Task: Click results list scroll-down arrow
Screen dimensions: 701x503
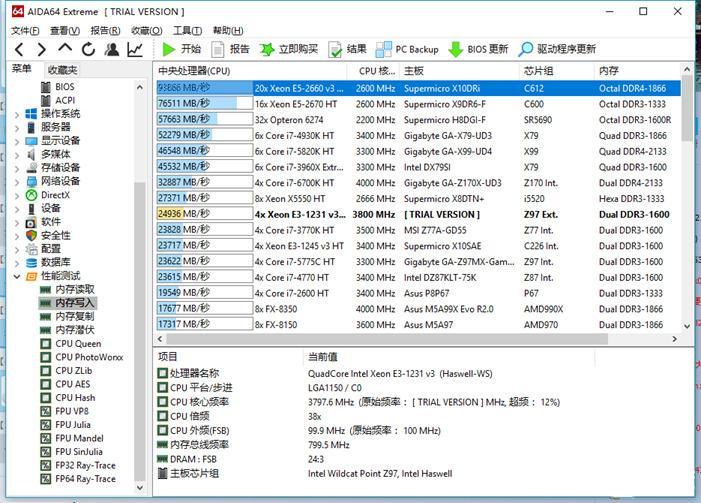Action: point(687,326)
